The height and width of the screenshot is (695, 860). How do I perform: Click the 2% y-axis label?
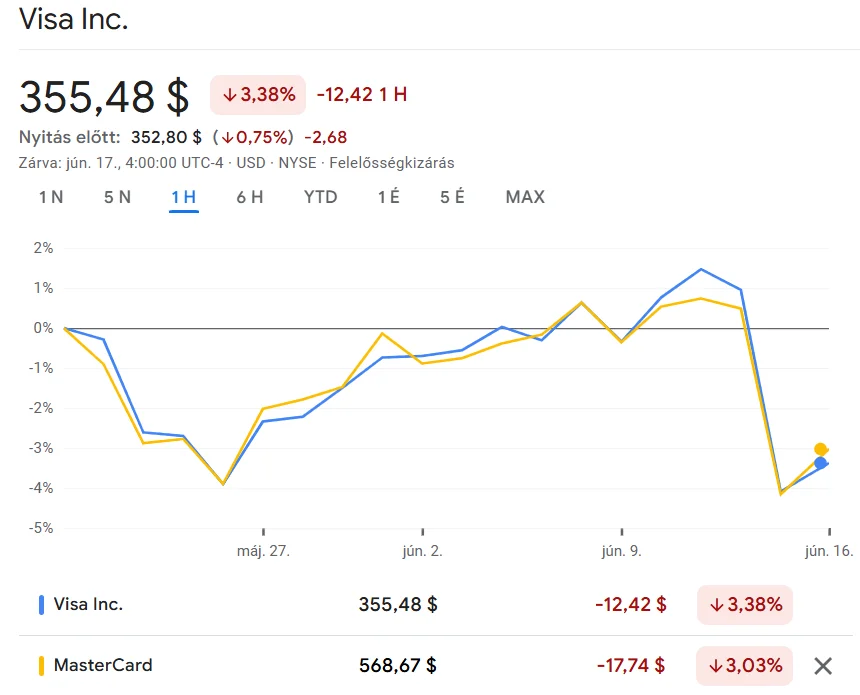tap(43, 248)
